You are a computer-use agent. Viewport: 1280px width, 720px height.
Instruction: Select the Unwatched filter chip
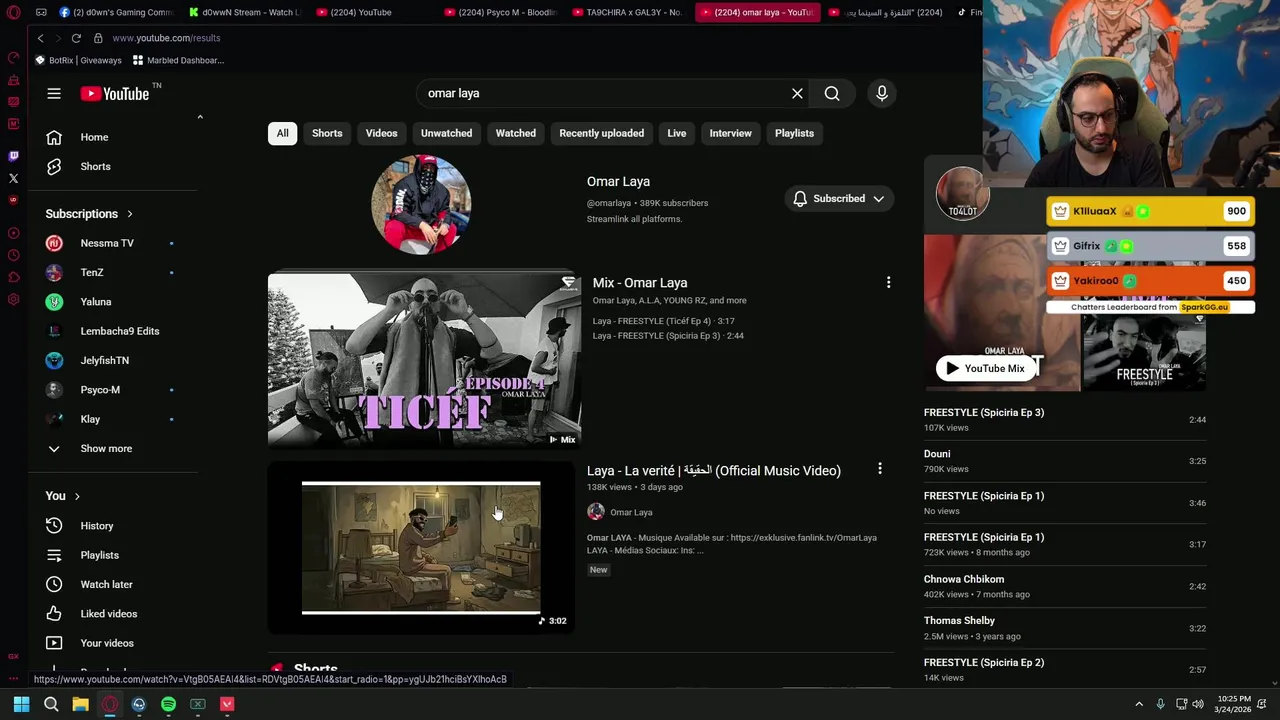click(x=446, y=133)
